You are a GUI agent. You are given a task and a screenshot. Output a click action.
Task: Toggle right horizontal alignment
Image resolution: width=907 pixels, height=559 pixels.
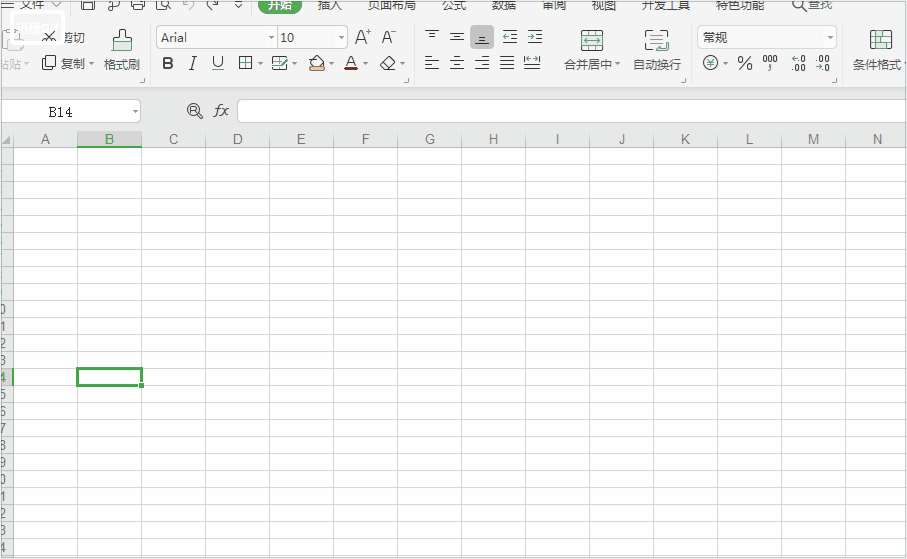482,62
